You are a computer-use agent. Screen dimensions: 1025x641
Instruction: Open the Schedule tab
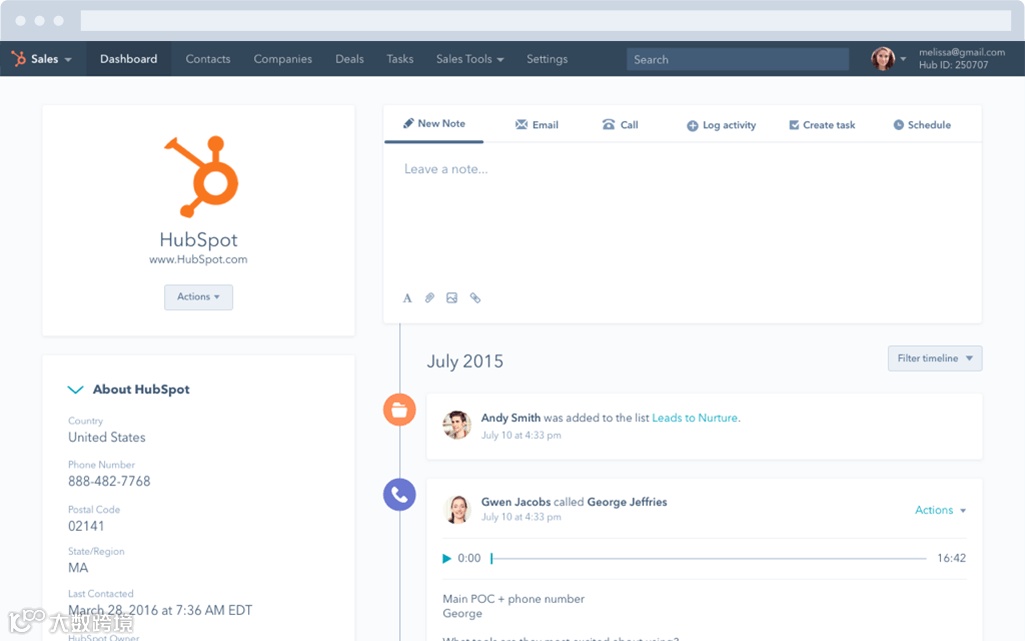[922, 125]
